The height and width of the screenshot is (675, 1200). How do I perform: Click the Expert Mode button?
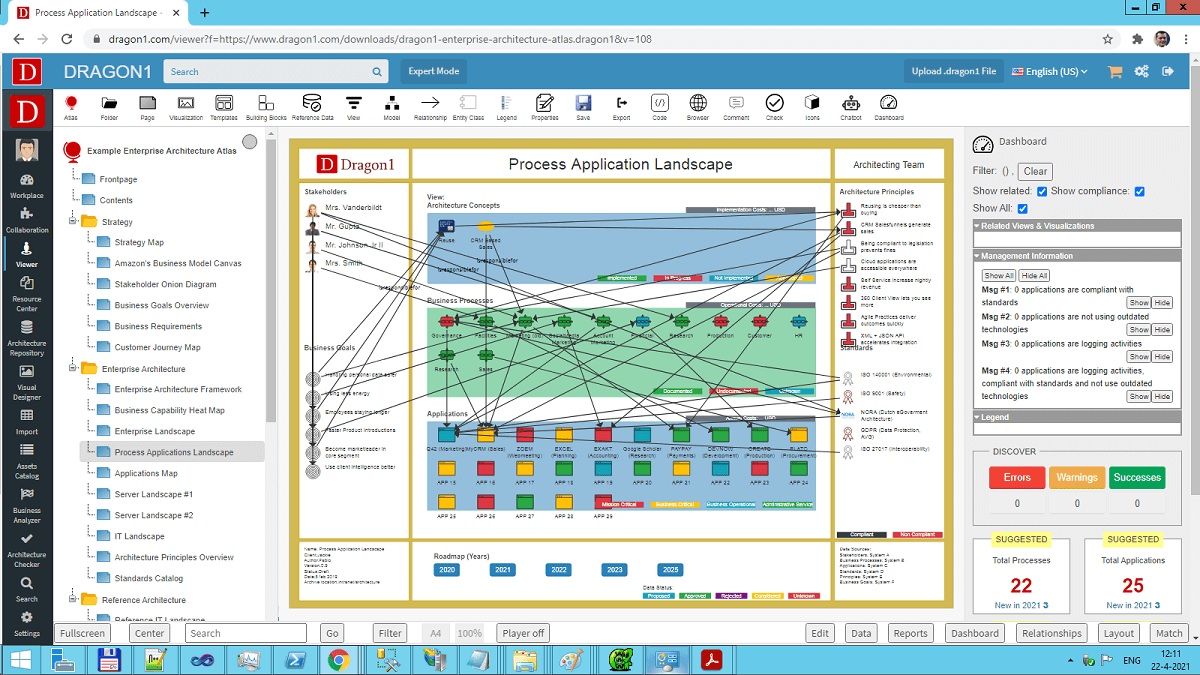434,72
